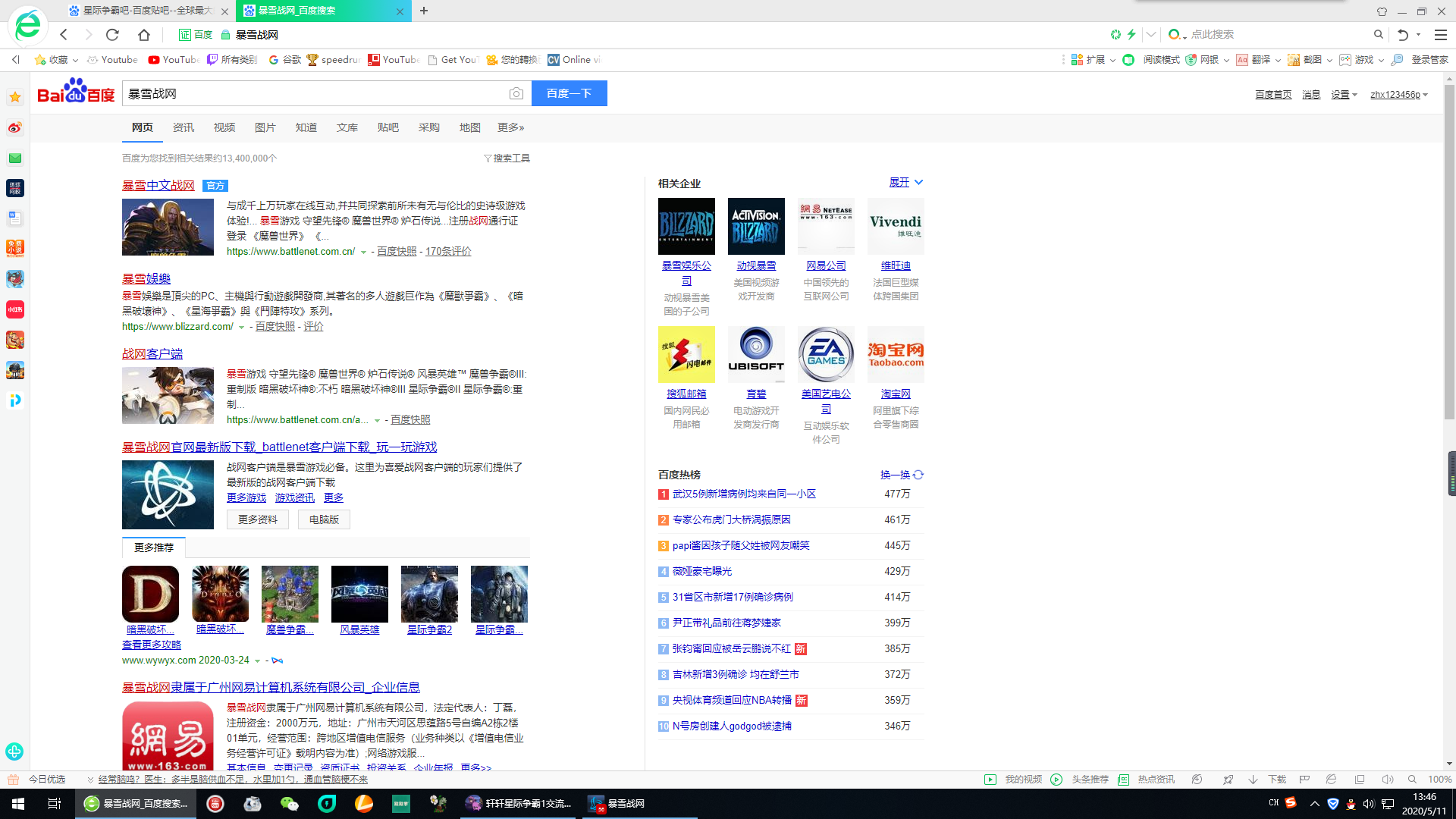Click the add sidebar app button
1456x819 pixels.
click(x=14, y=752)
